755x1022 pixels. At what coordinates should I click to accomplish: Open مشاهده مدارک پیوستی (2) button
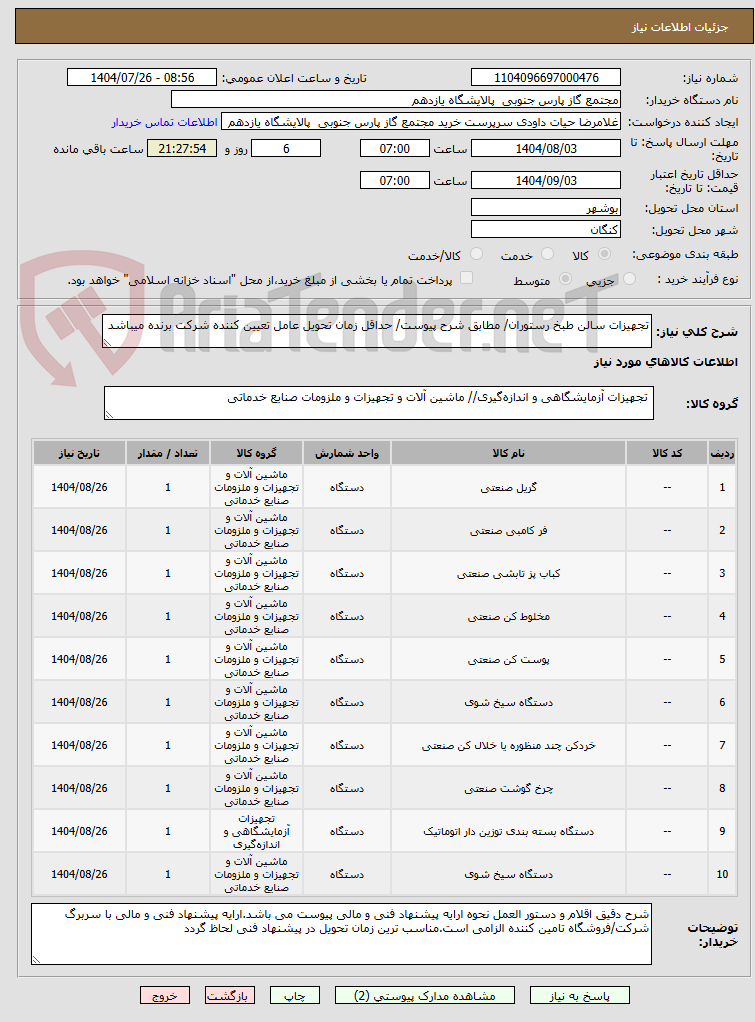click(424, 995)
